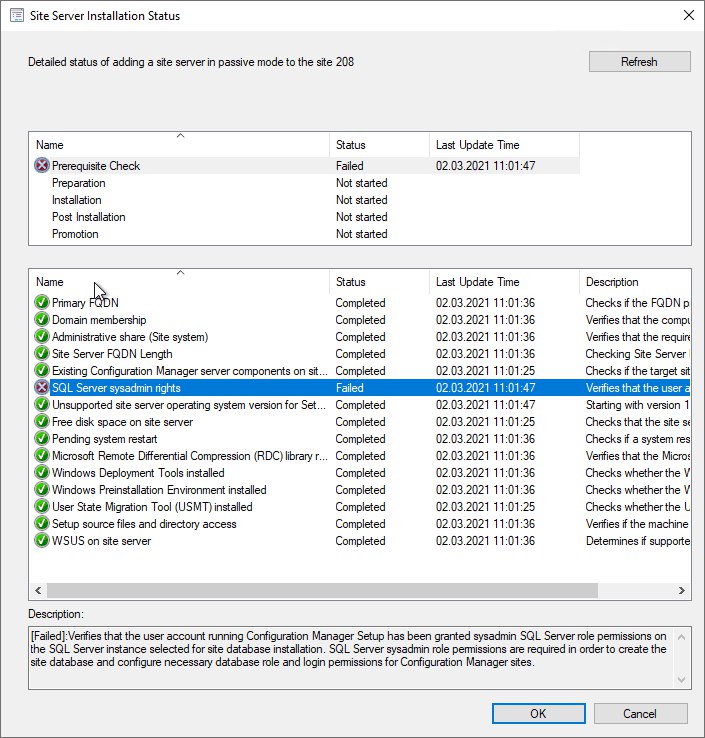This screenshot has height=738, width=705.
Task: Select 'SQL Server sysadmin rights' row text
Action: pos(116,388)
